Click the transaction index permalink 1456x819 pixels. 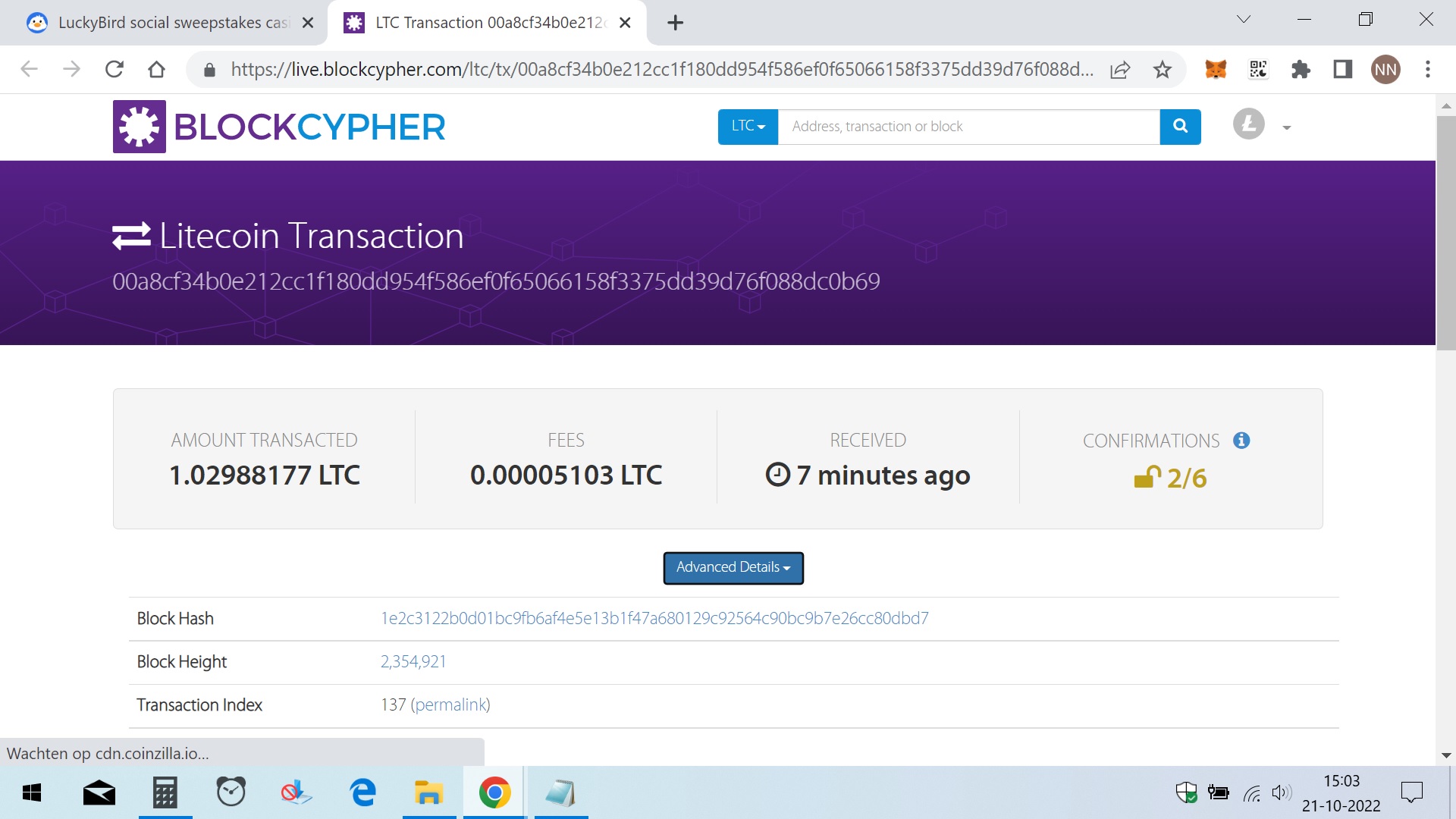coord(450,704)
